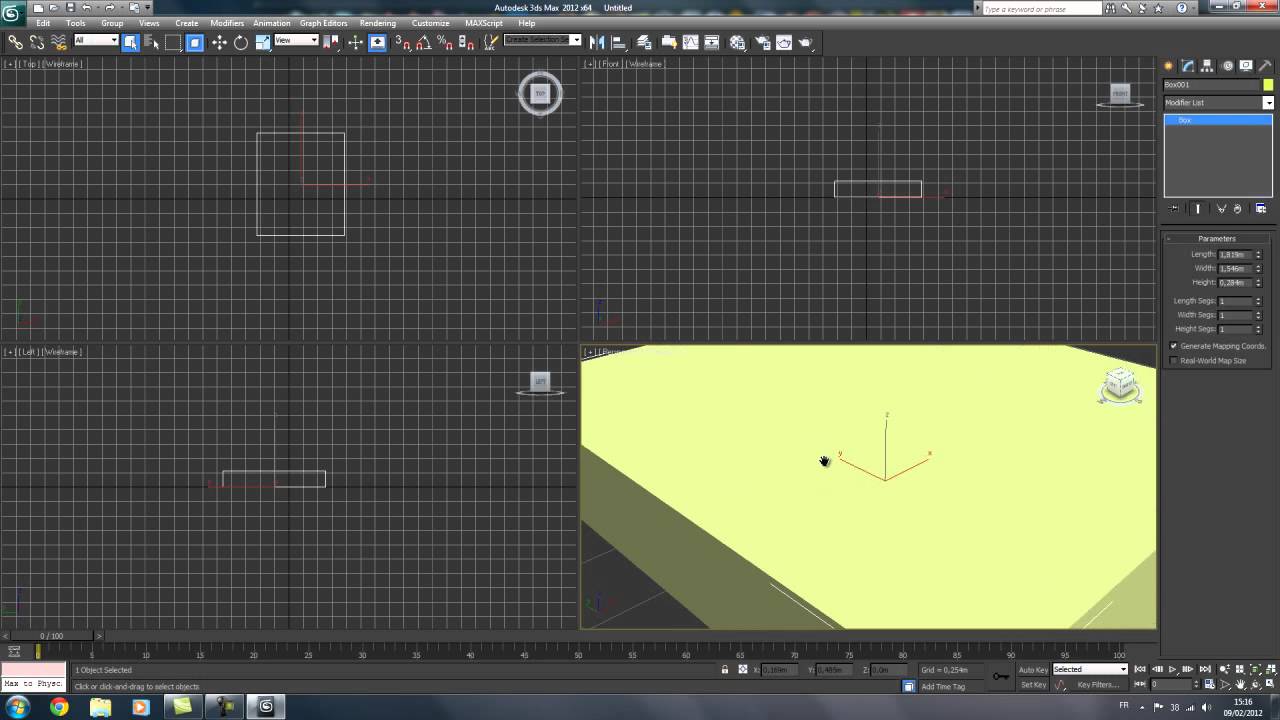Open the Layer Manager

pyautogui.click(x=645, y=42)
